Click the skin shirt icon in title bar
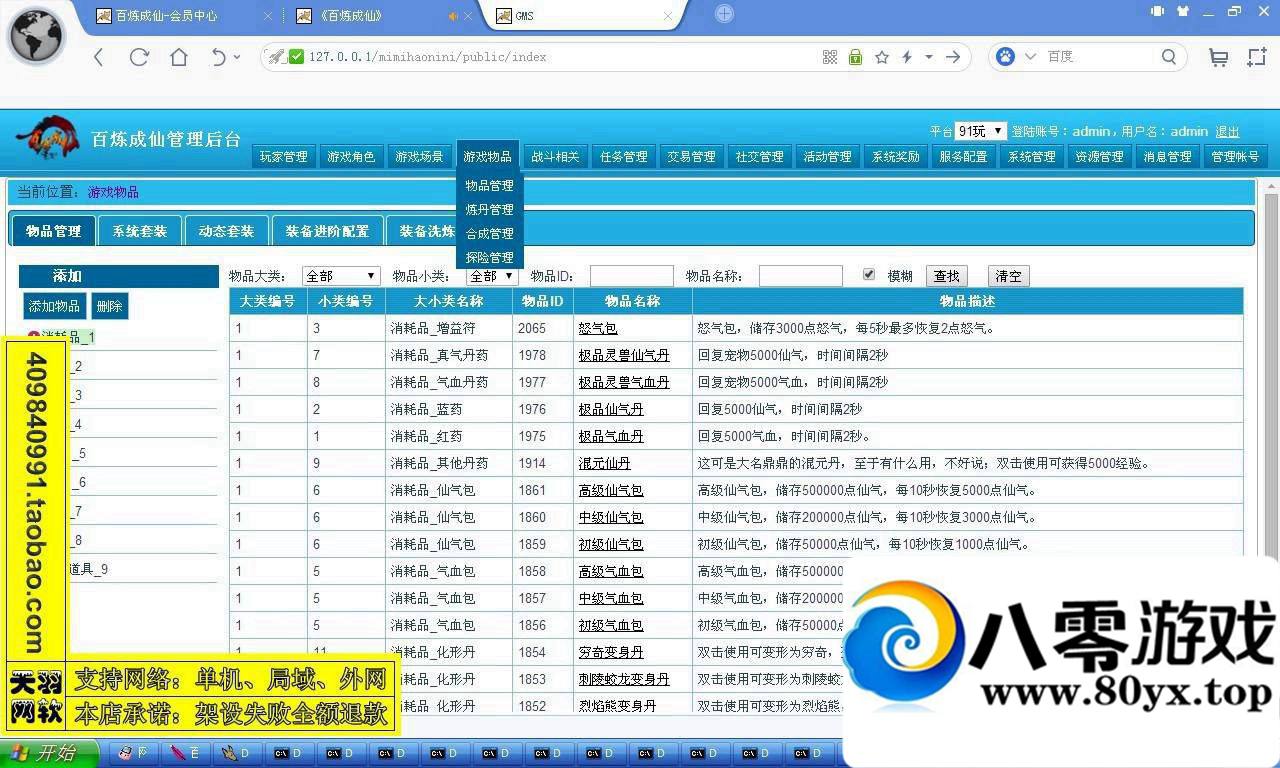1280x768 pixels. (1183, 11)
